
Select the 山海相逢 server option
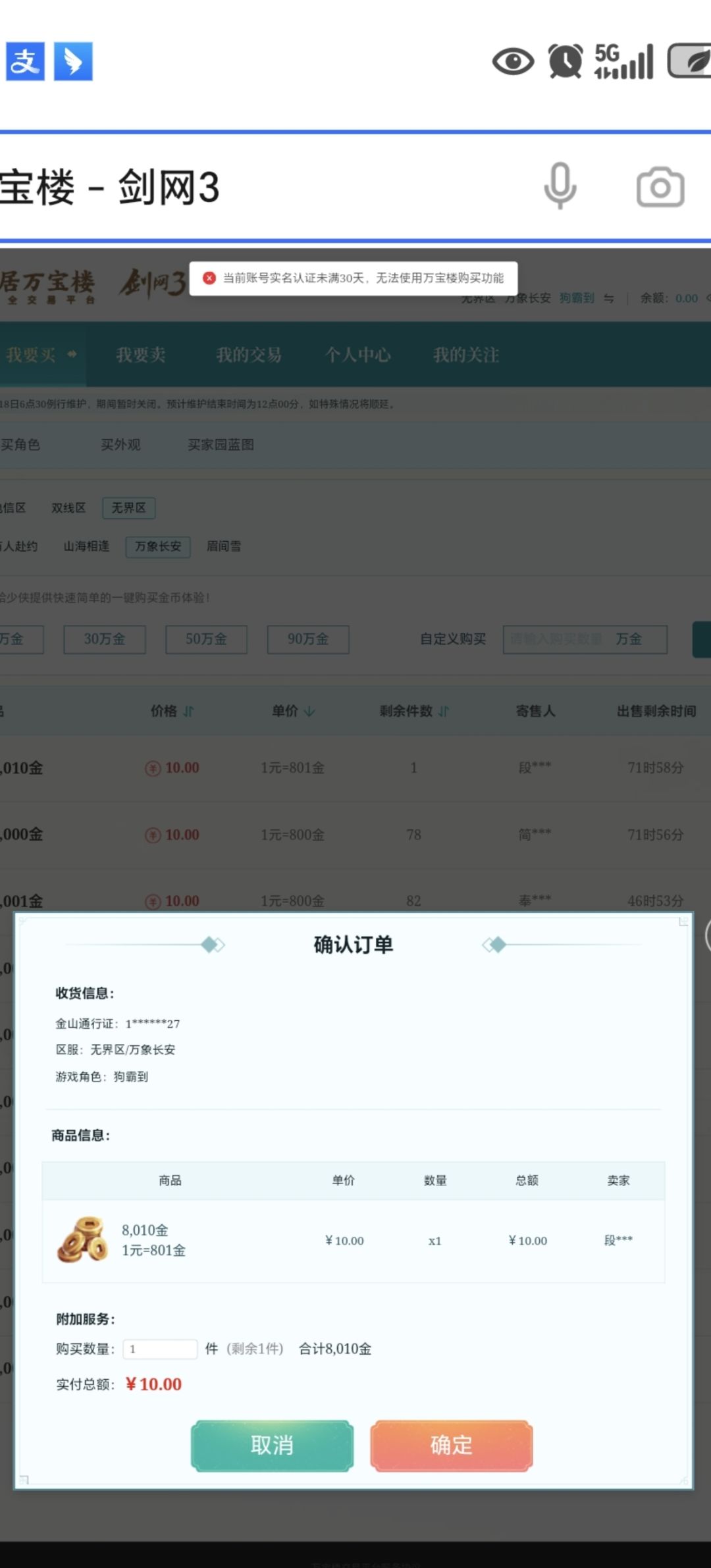[86, 546]
